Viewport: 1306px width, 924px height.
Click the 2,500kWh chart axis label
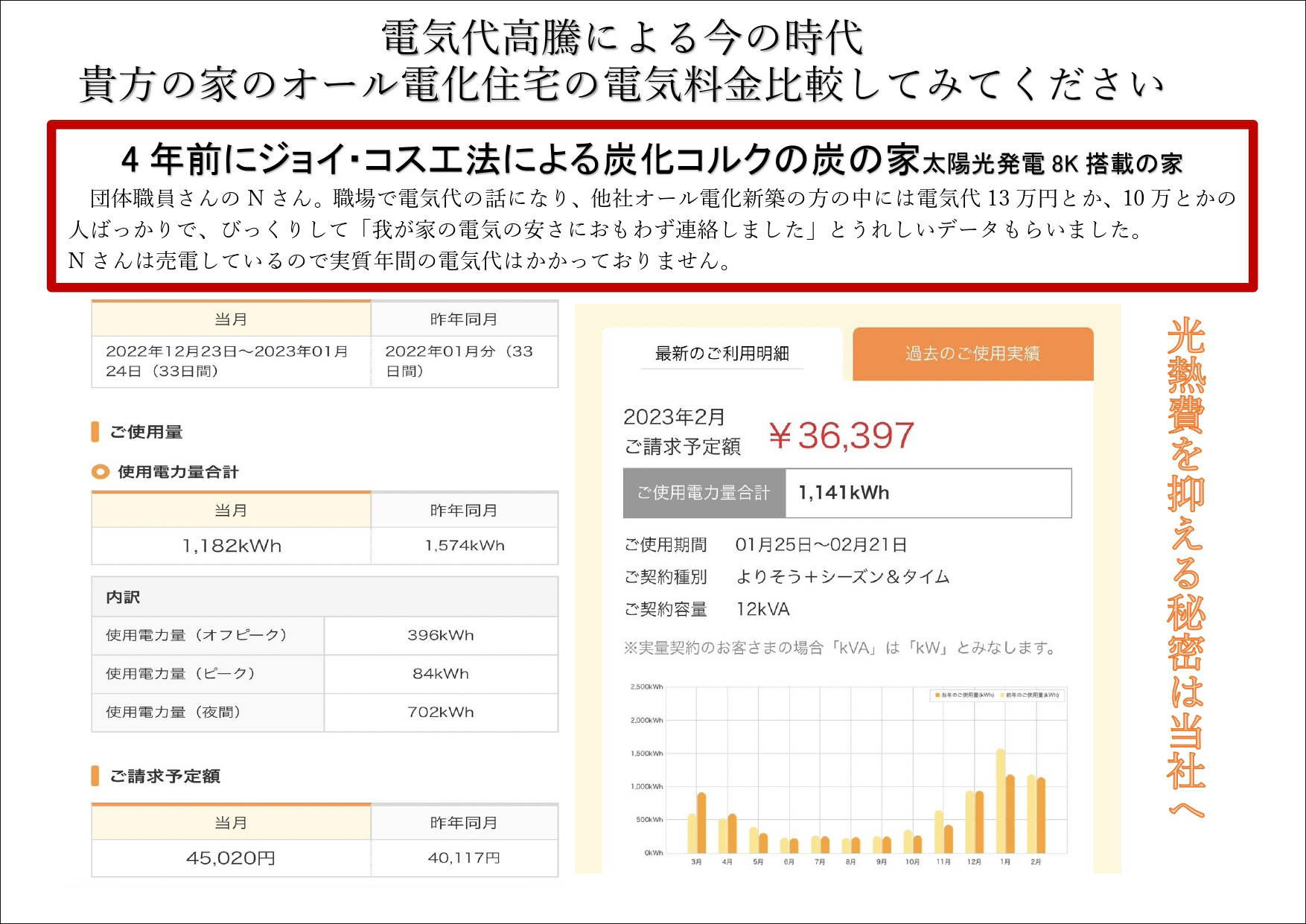tap(646, 686)
